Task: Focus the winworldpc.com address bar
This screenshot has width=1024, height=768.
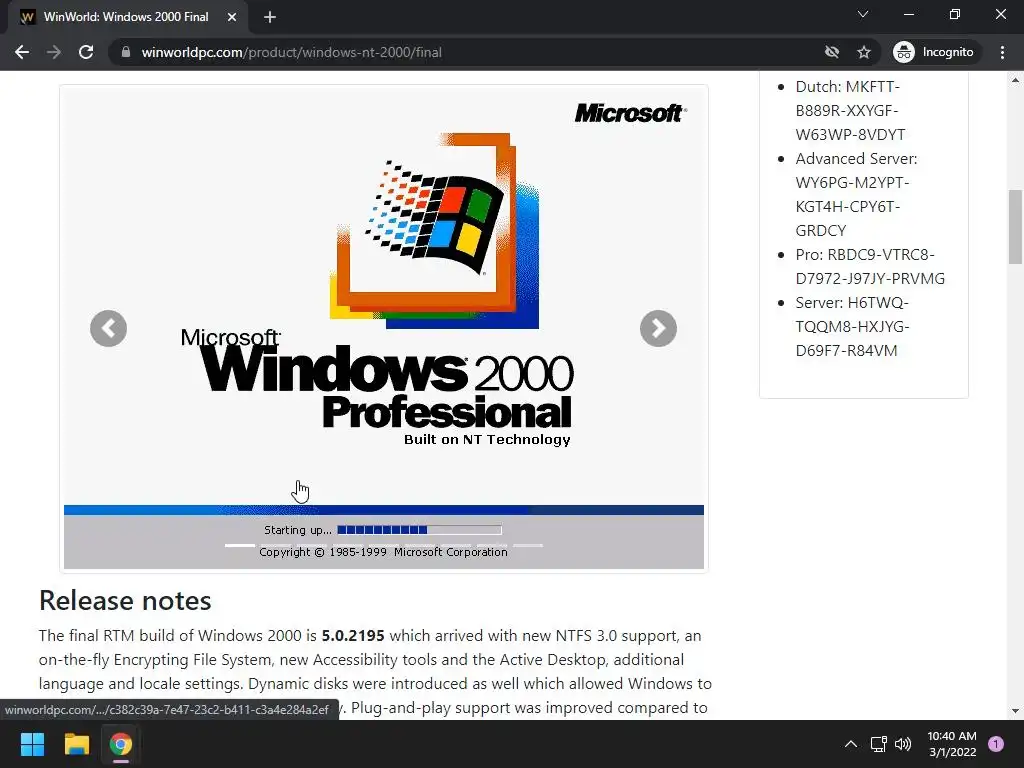Action: tap(470, 52)
